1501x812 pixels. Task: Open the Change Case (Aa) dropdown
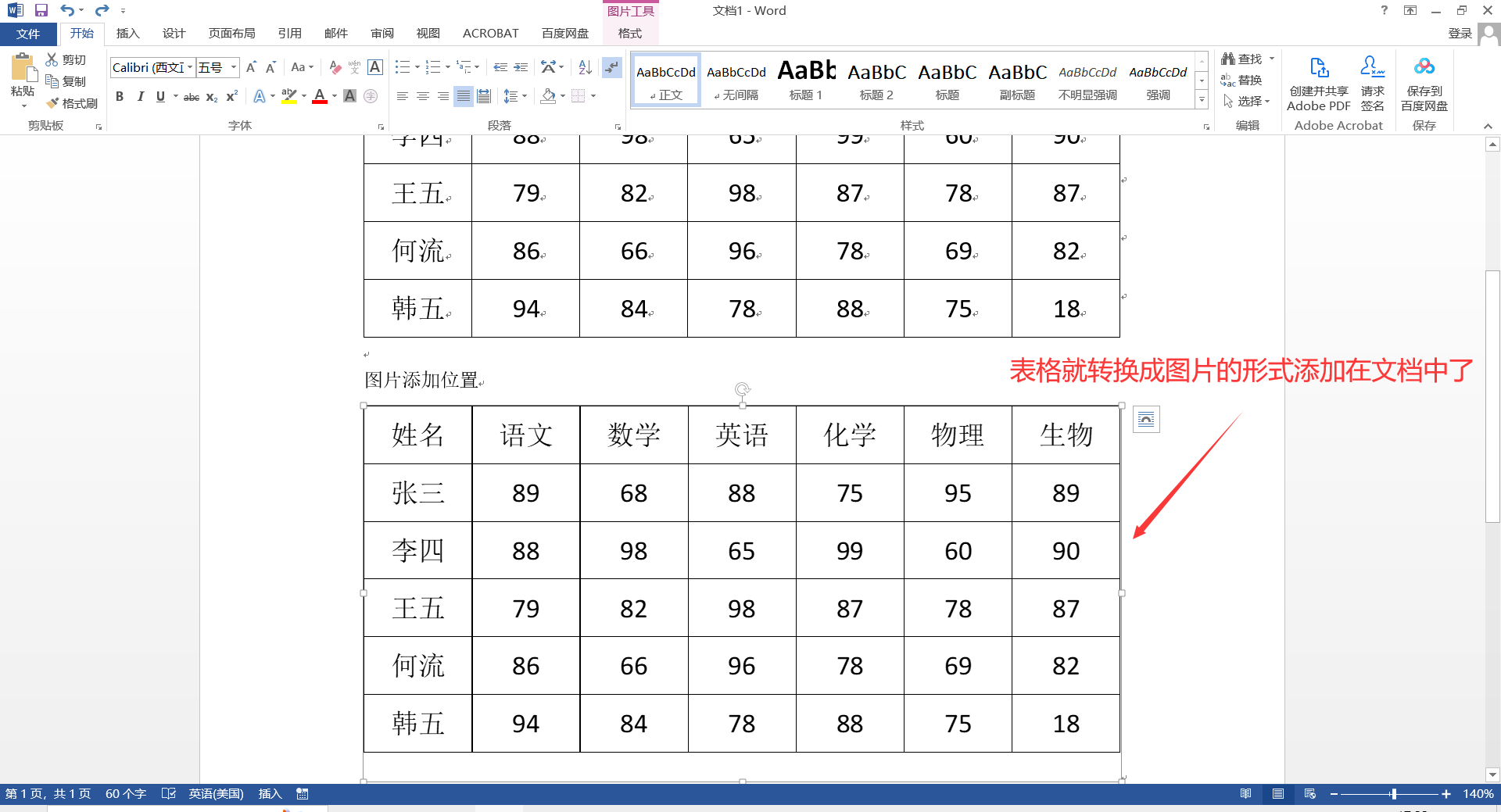click(302, 67)
